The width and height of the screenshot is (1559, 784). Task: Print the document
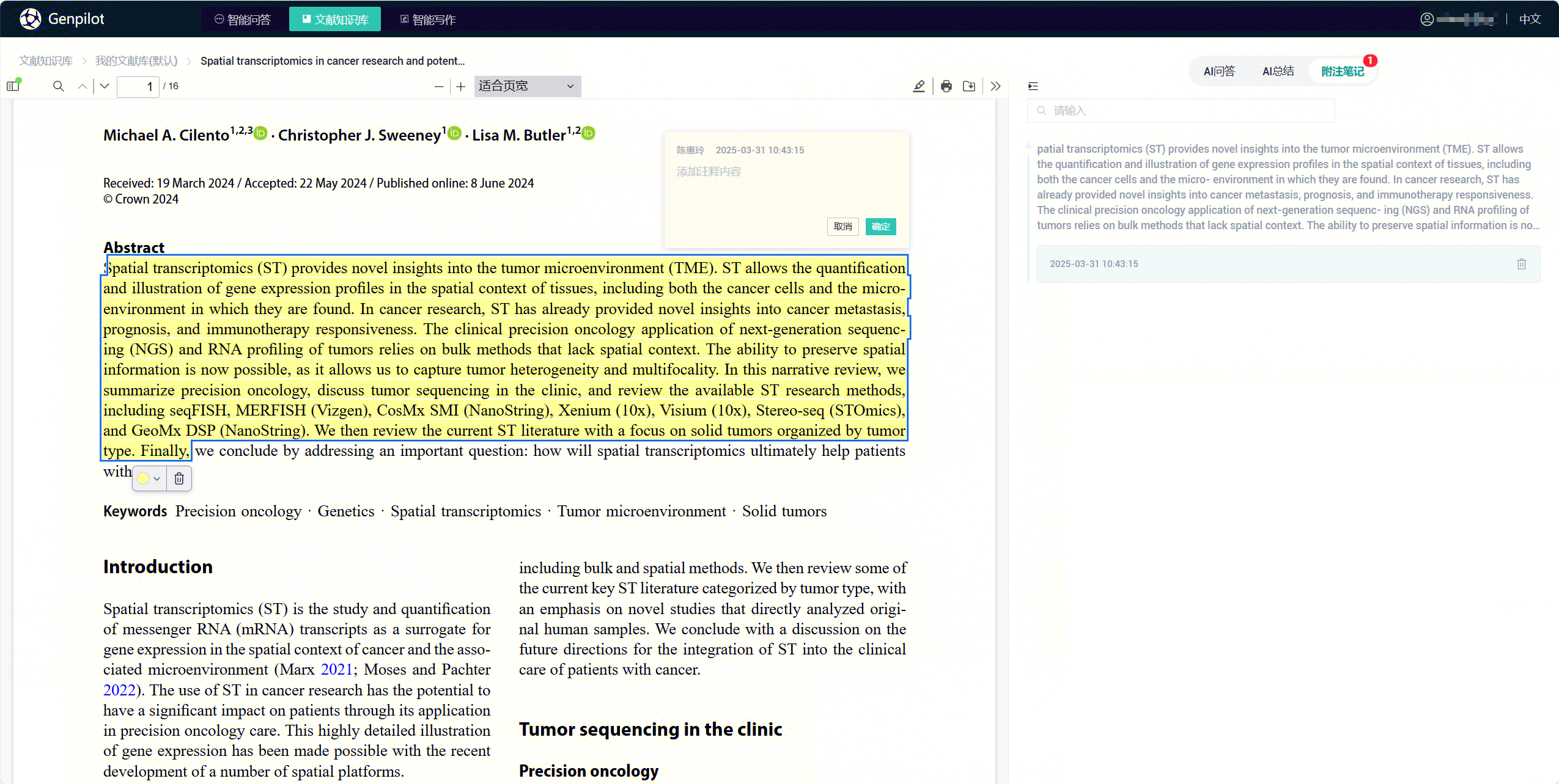coord(946,86)
